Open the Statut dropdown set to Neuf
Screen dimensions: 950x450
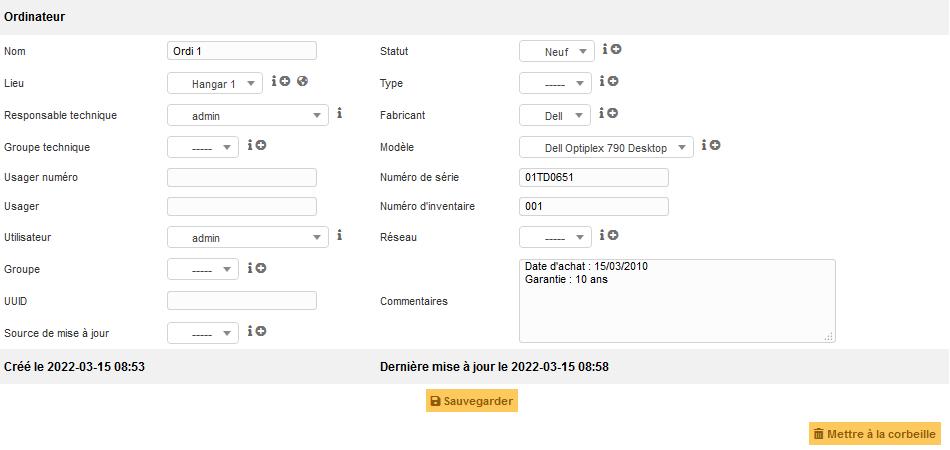pos(557,51)
